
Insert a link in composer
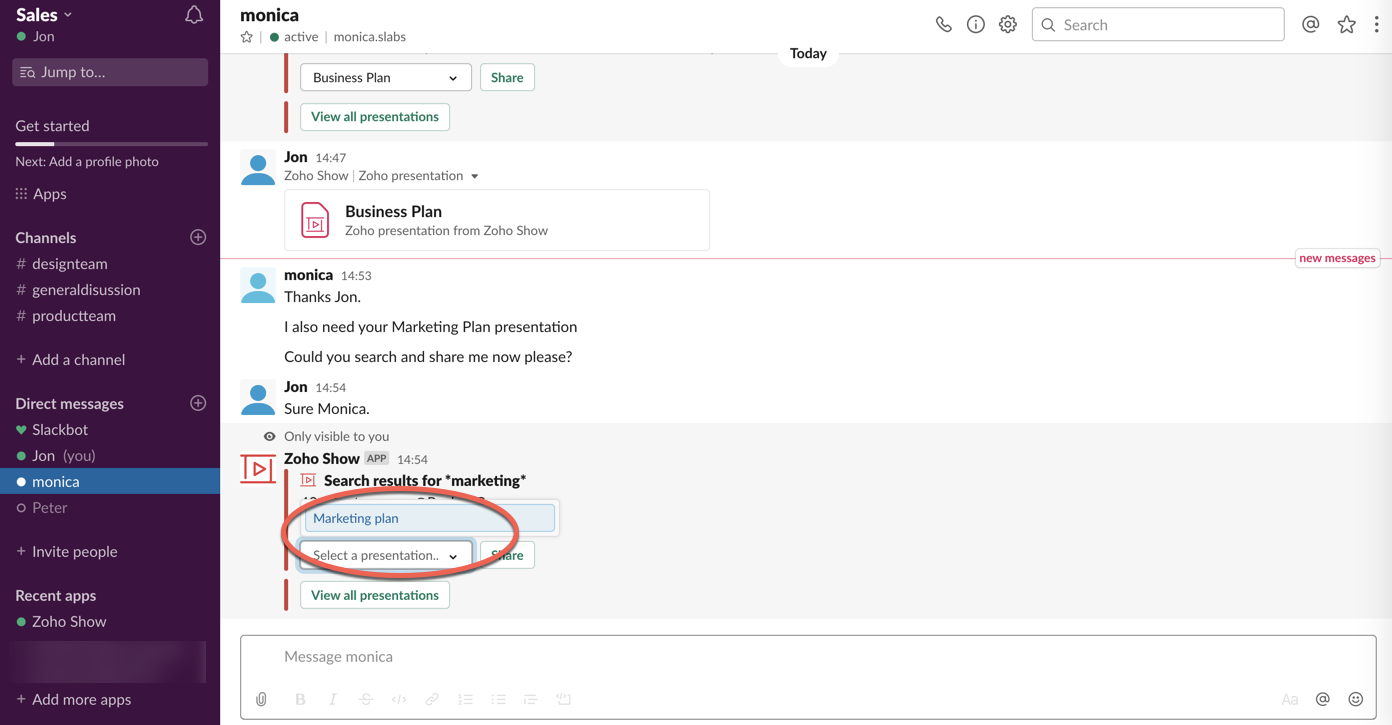point(432,699)
